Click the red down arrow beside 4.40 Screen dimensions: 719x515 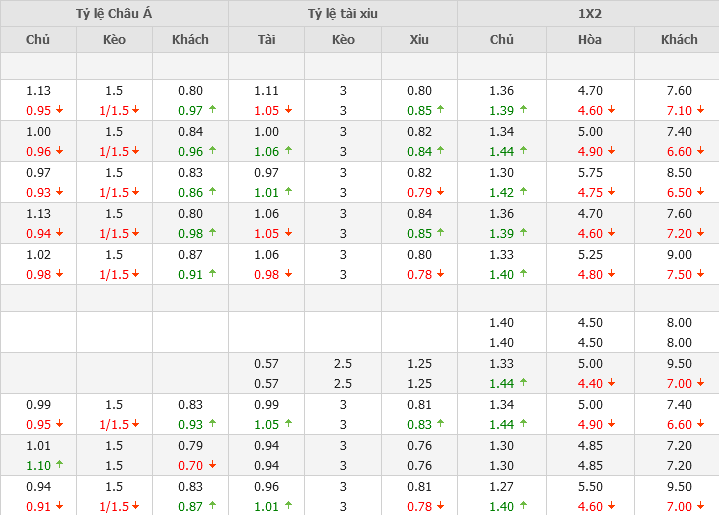pos(612,383)
